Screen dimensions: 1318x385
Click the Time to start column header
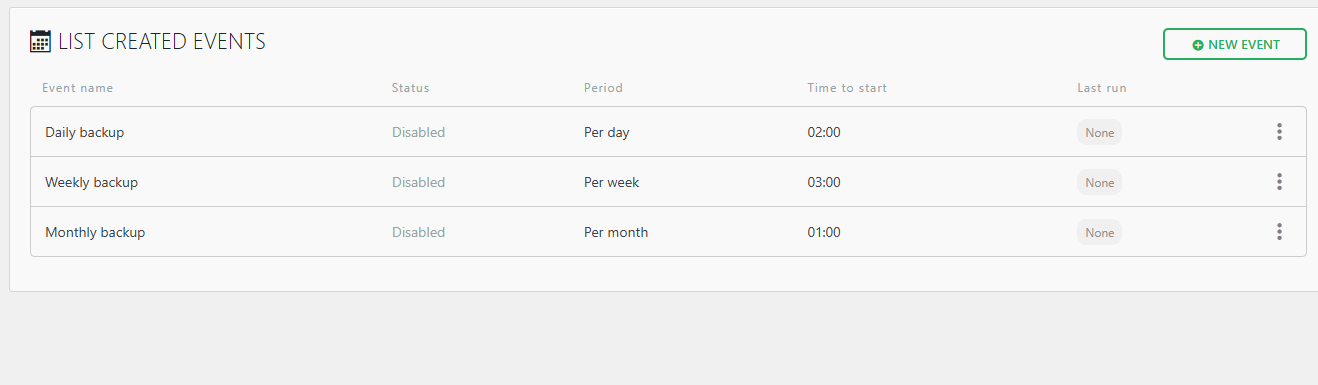coord(847,88)
